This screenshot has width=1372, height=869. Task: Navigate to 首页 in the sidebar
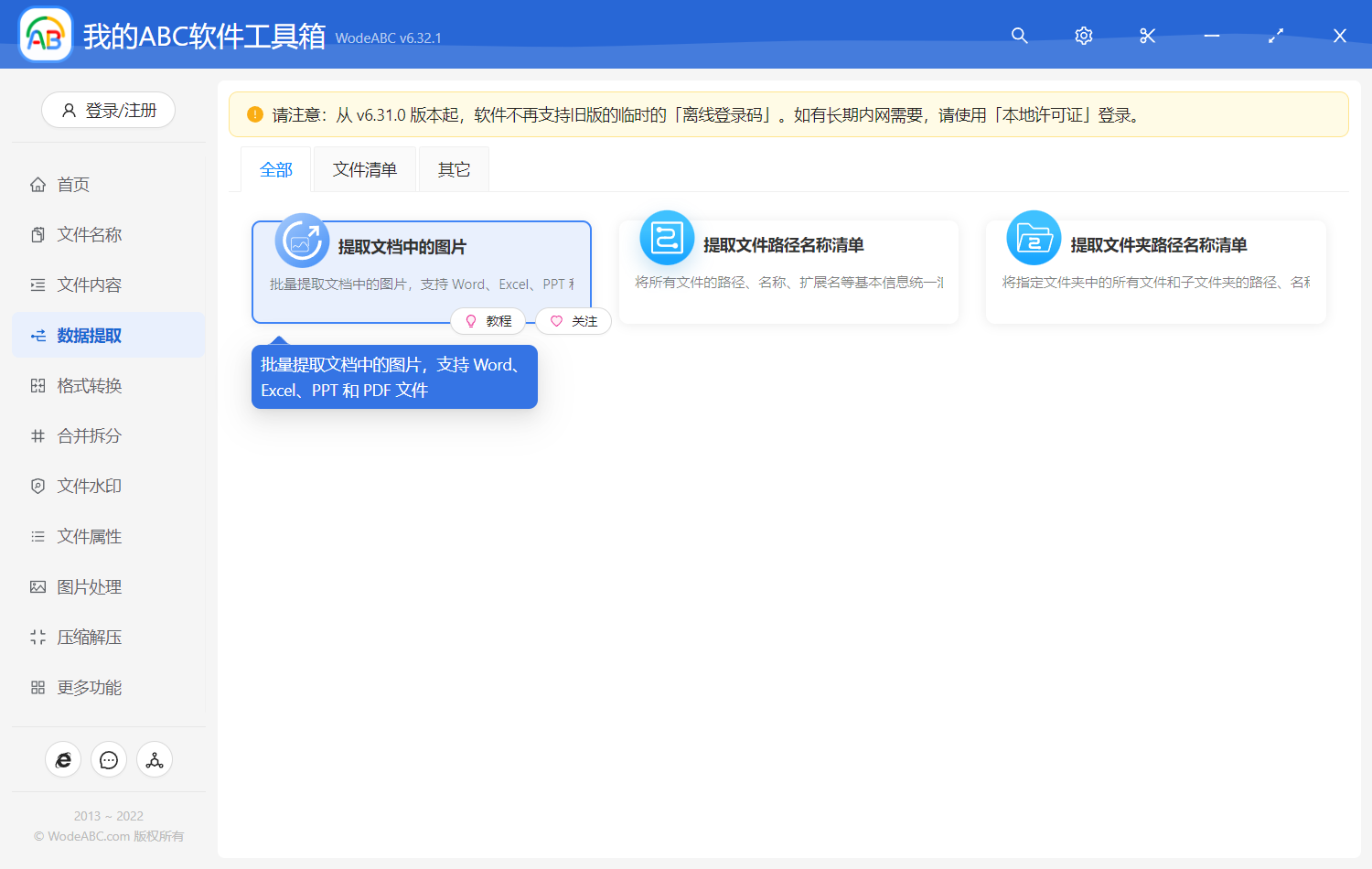pos(74,184)
